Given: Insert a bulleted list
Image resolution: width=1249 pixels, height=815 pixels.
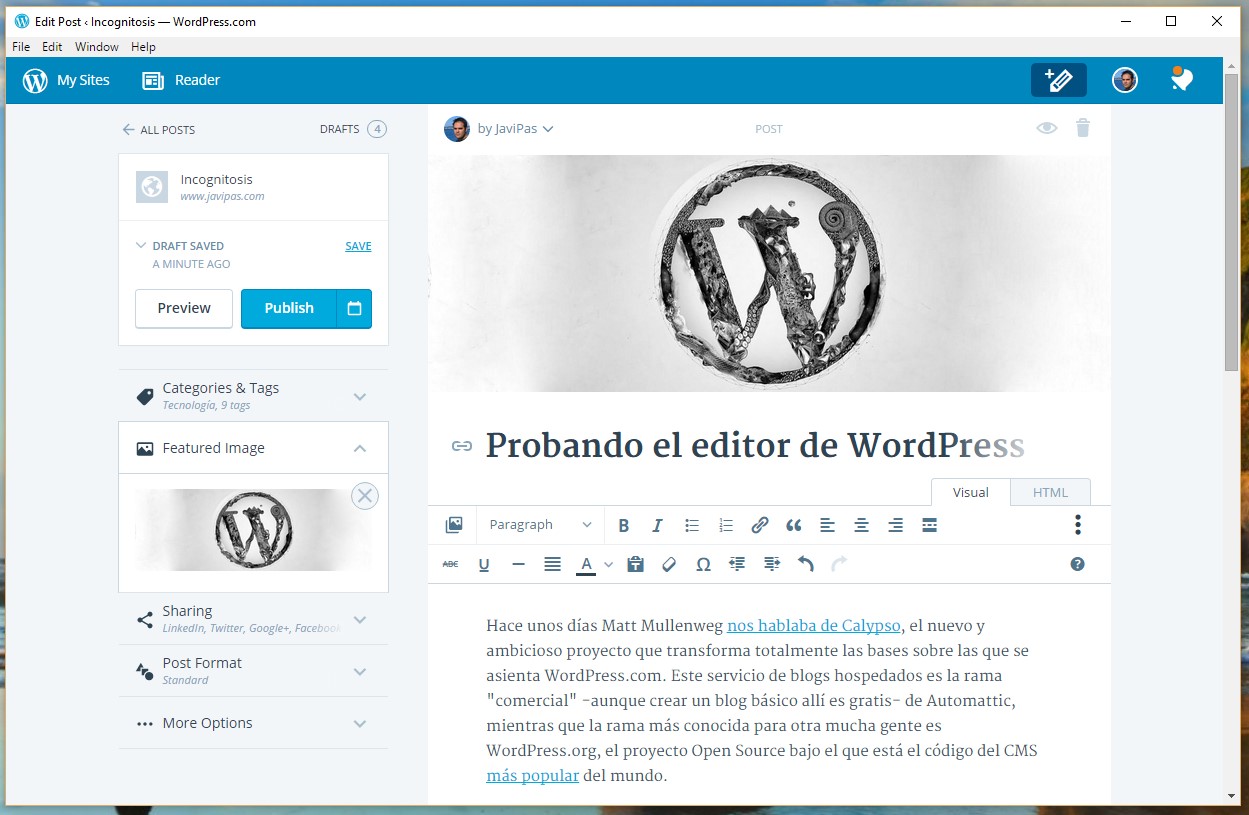Looking at the screenshot, I should [692, 525].
